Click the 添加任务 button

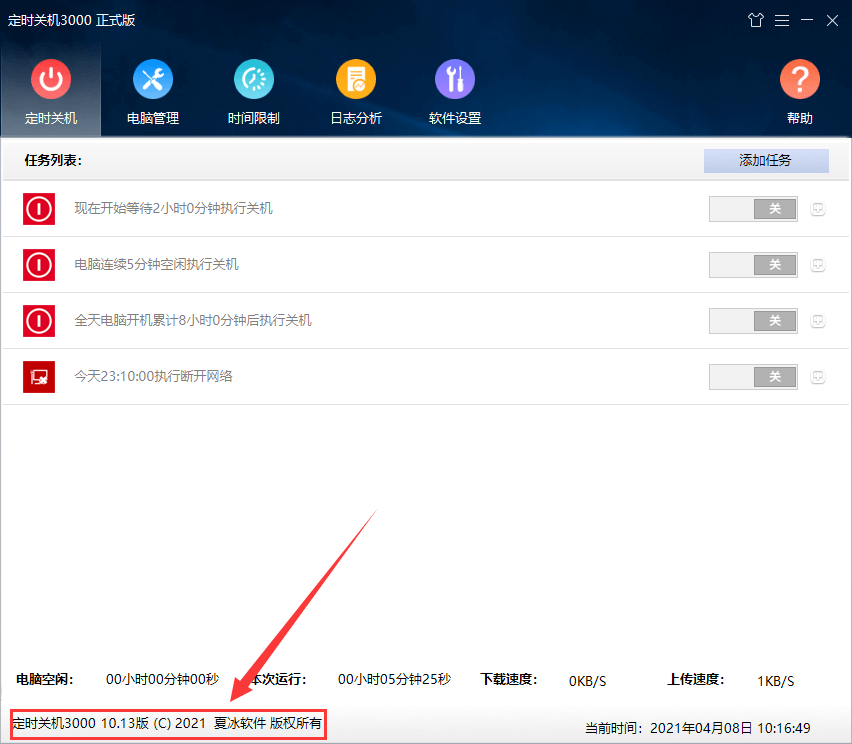point(766,161)
